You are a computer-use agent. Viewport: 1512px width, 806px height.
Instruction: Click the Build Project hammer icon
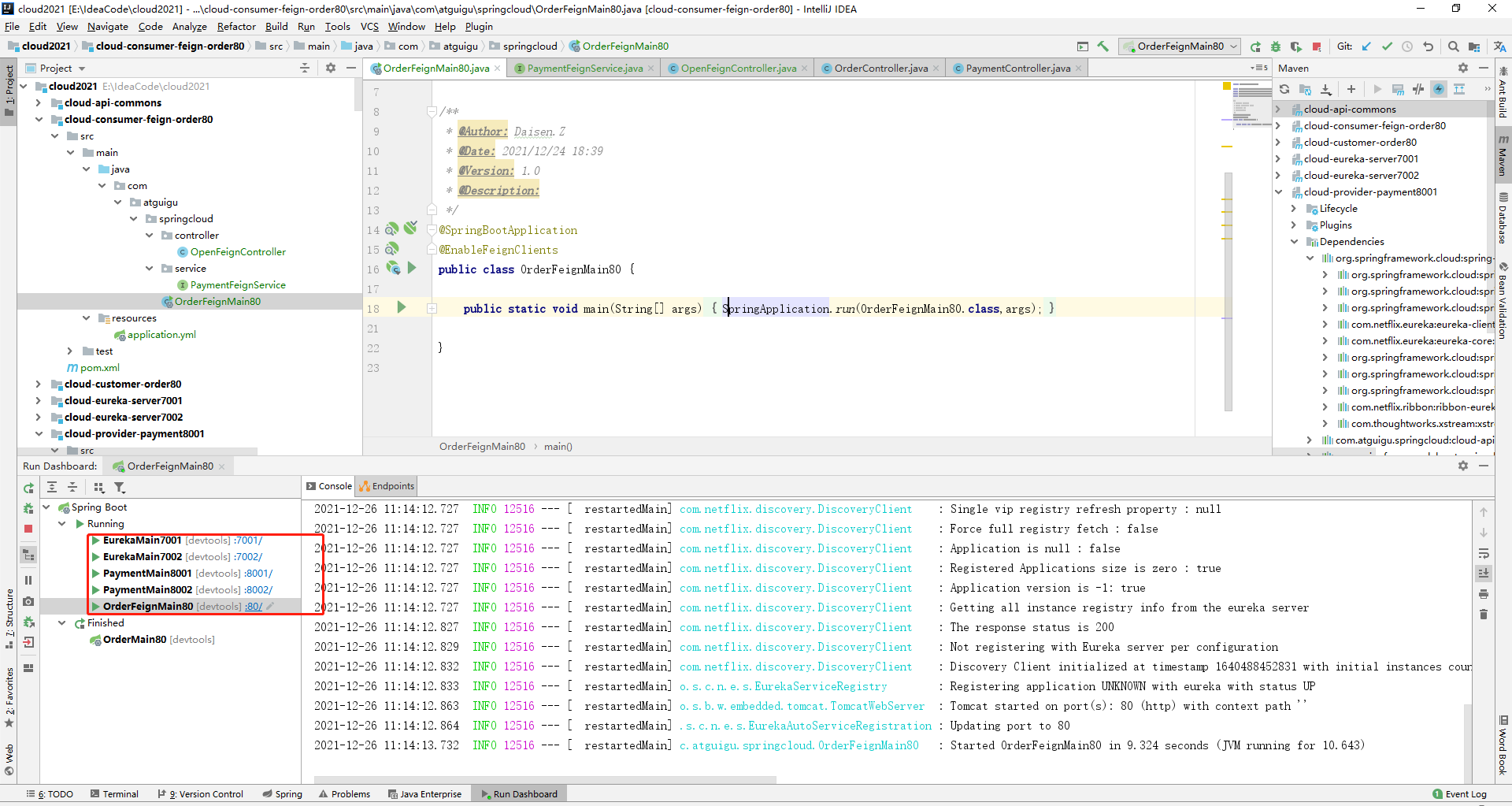1102,46
